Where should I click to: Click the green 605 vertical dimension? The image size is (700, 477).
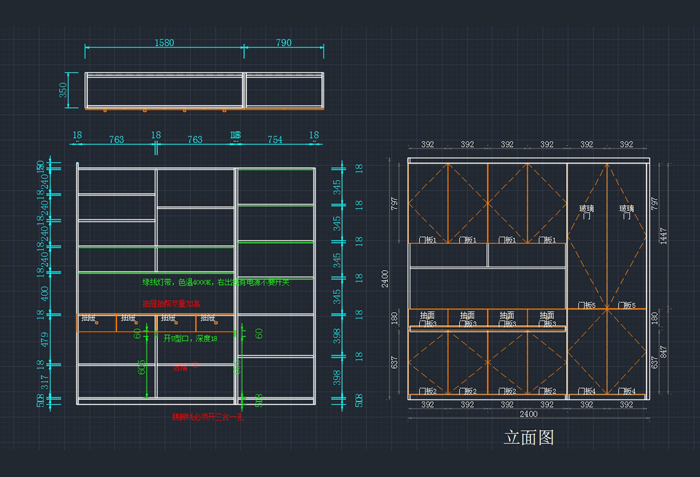[139, 366]
